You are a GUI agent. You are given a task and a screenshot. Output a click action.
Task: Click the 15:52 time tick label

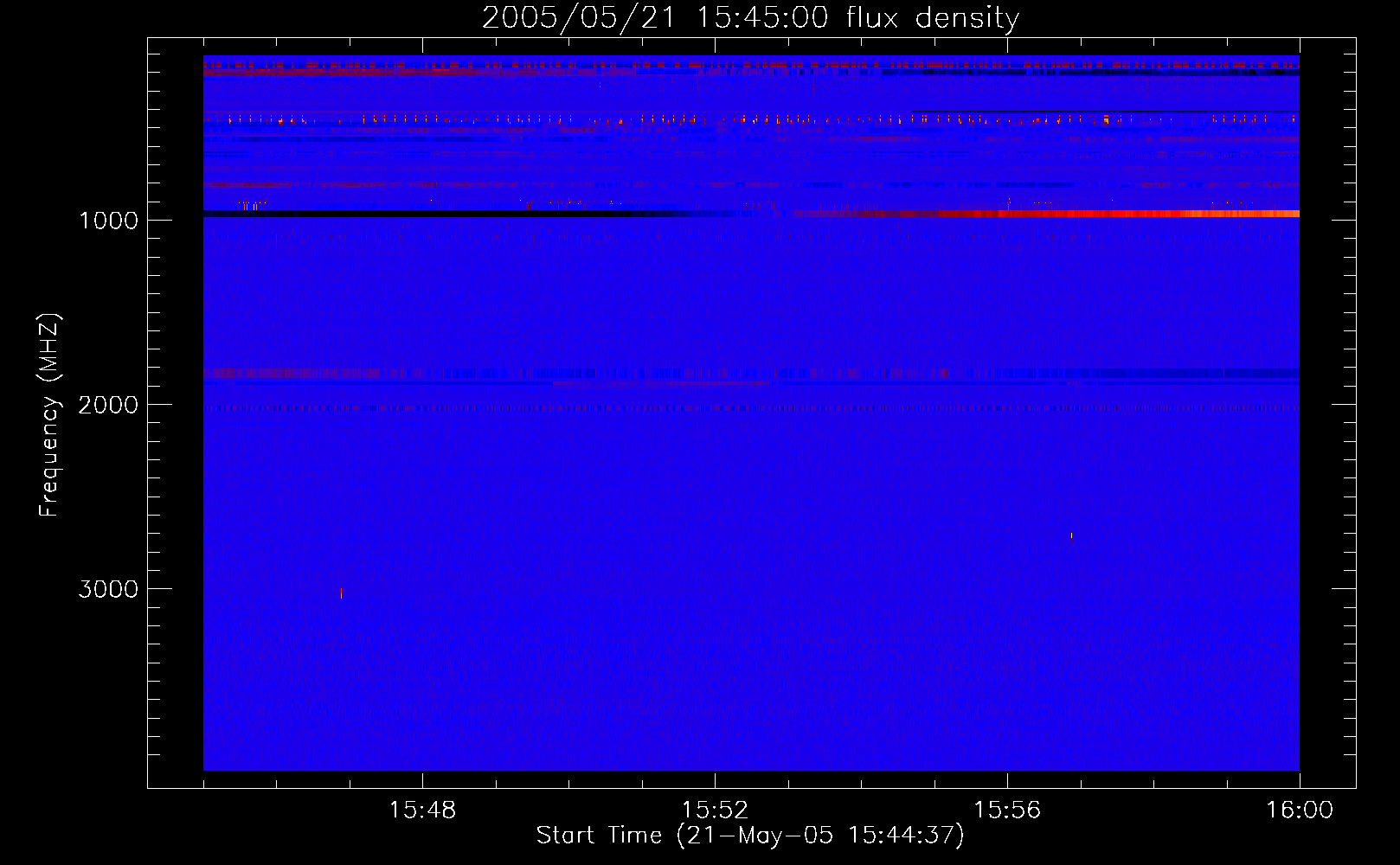tap(715, 811)
